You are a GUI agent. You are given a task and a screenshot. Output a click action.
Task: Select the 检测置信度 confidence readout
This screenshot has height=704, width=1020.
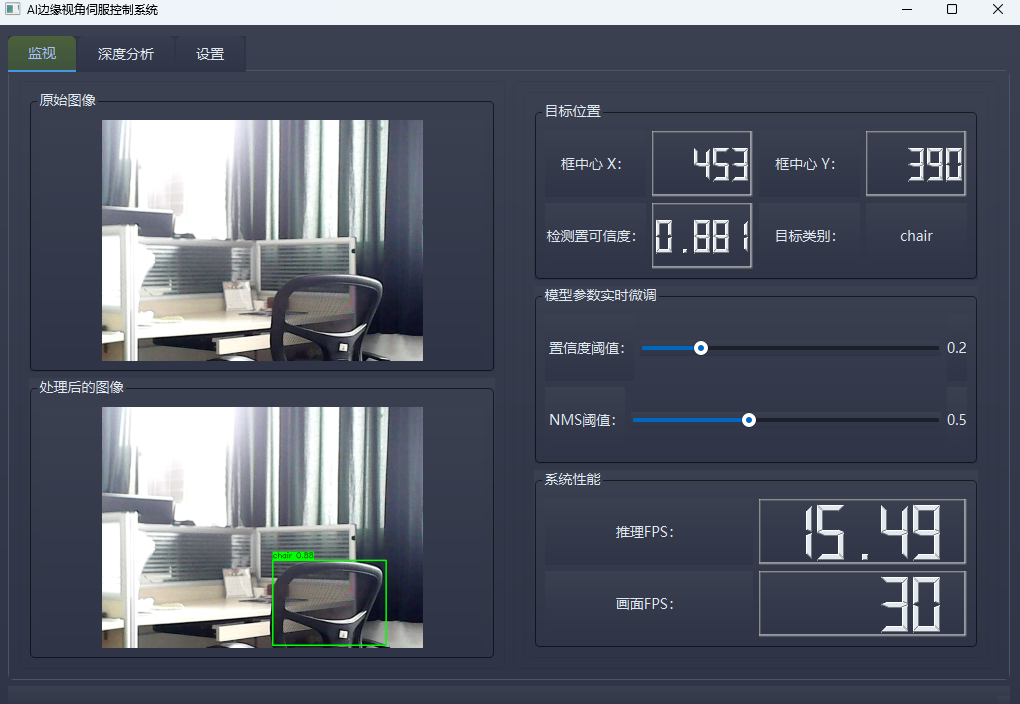[x=701, y=236]
